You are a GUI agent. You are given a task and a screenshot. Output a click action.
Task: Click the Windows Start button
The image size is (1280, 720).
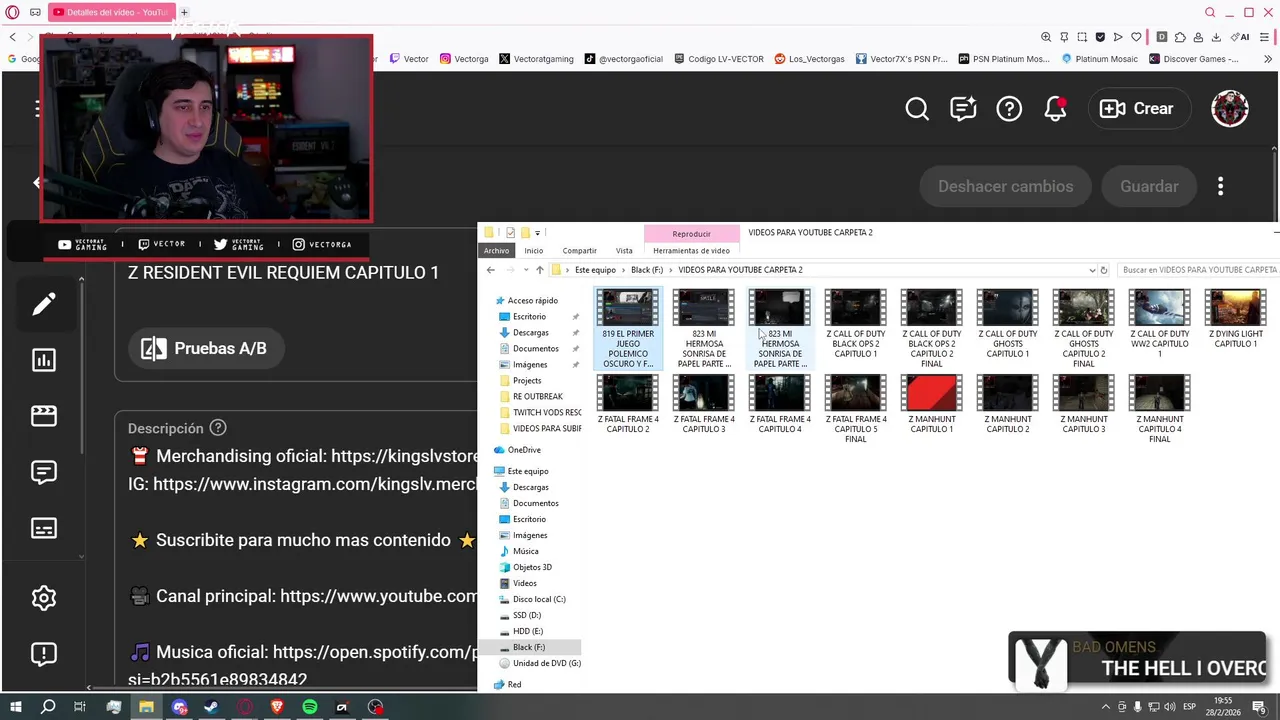click(x=16, y=707)
